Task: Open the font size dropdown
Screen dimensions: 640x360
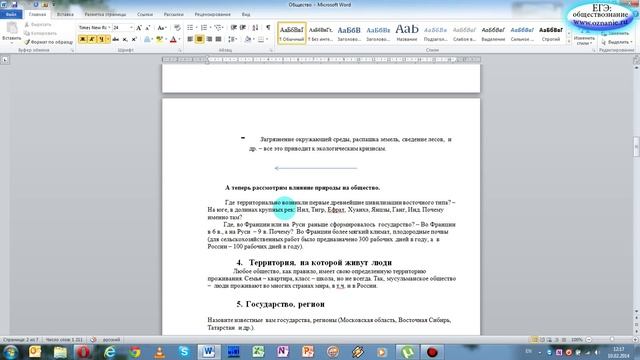Action: [131, 27]
